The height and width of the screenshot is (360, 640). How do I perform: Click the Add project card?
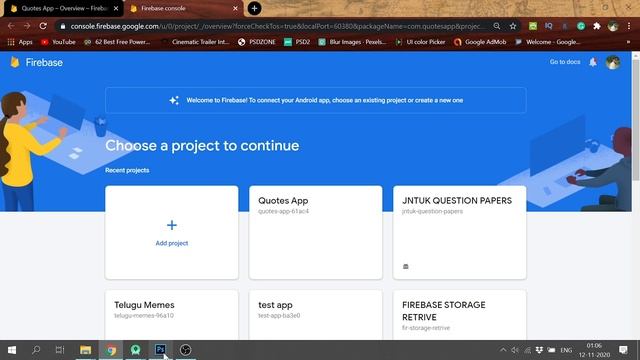172,233
